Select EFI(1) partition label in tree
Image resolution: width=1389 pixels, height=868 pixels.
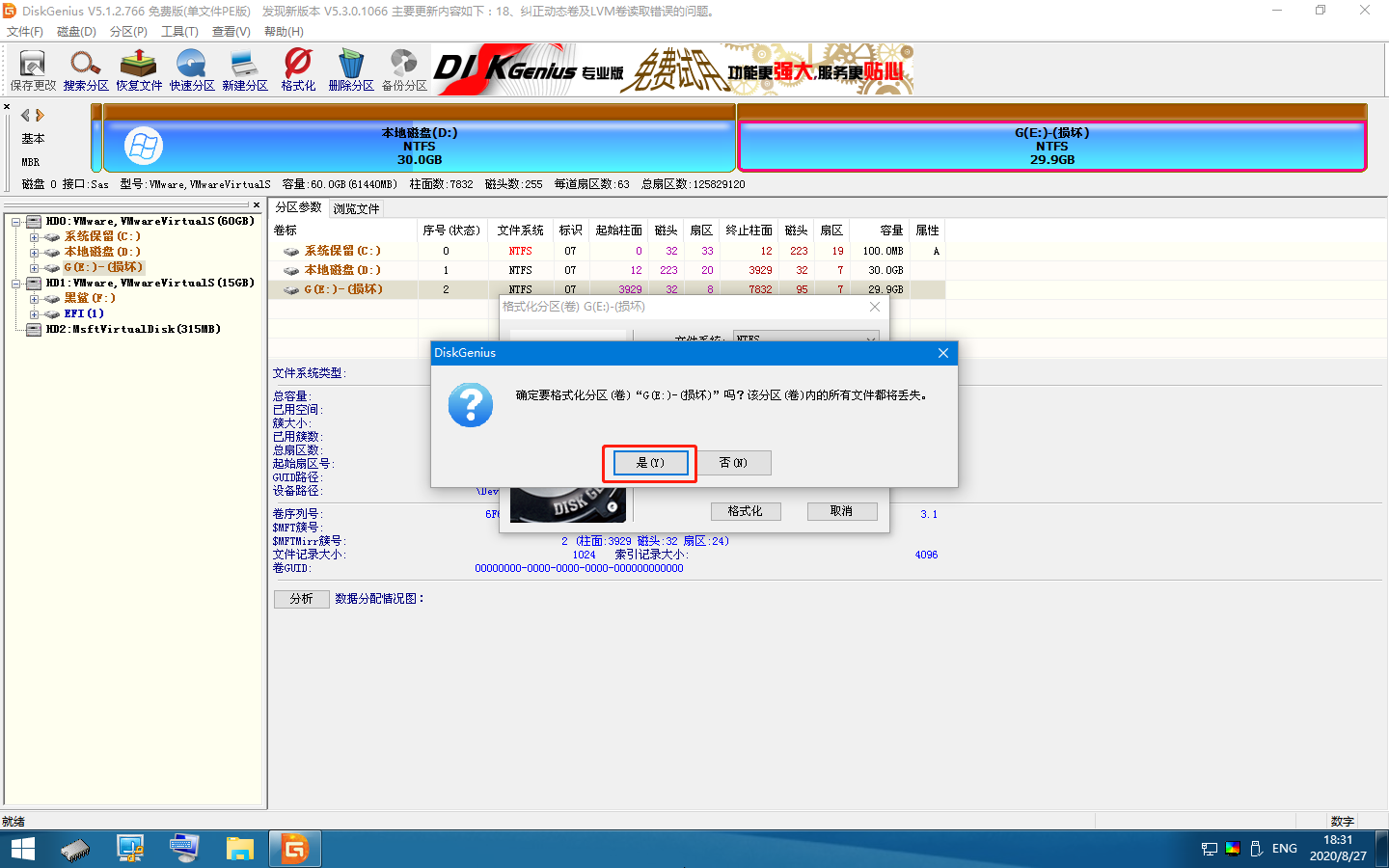84,313
